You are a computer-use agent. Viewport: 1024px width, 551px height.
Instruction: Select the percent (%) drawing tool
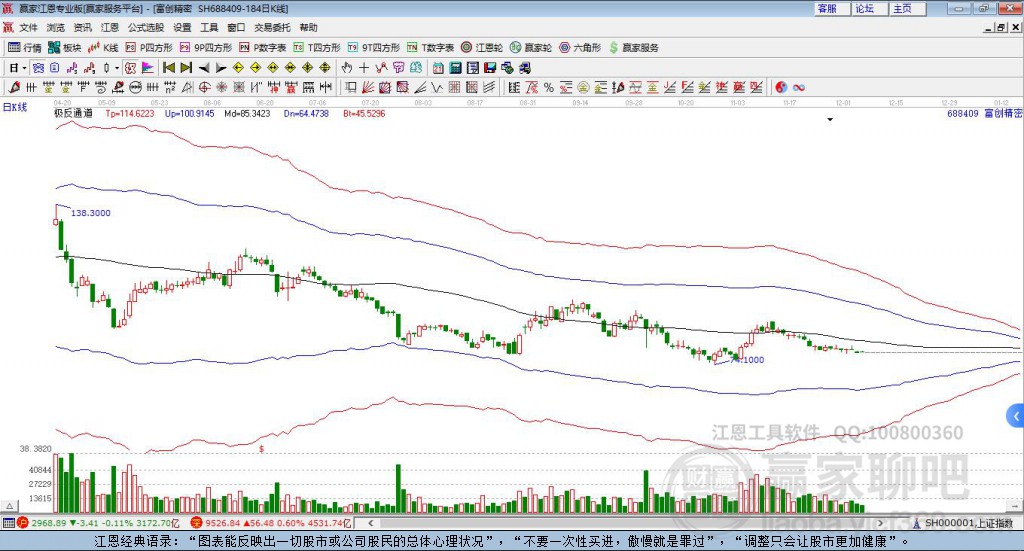tap(549, 87)
